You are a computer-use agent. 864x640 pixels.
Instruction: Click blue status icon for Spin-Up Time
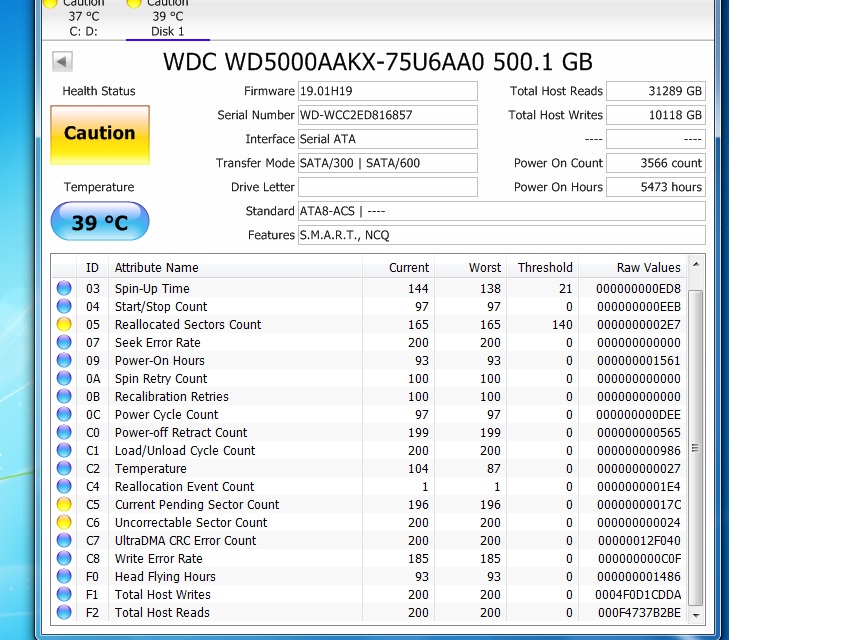click(x=64, y=288)
